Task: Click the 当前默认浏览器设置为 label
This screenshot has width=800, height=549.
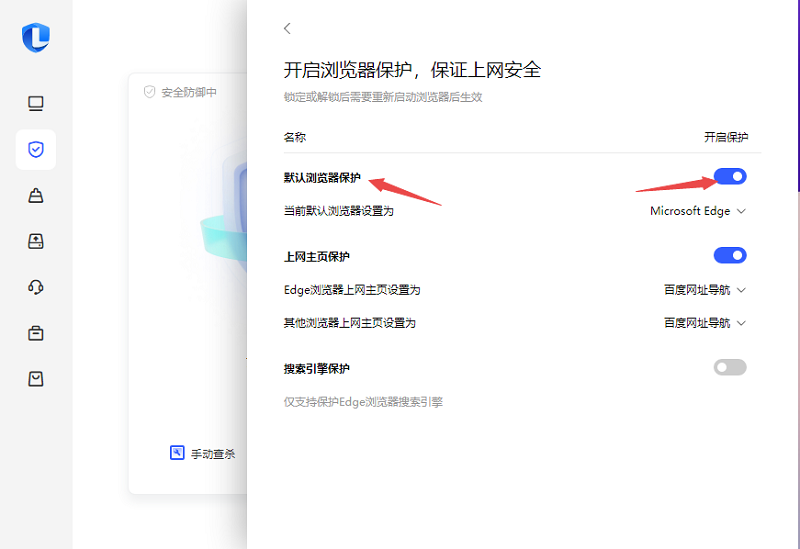Action: point(339,211)
